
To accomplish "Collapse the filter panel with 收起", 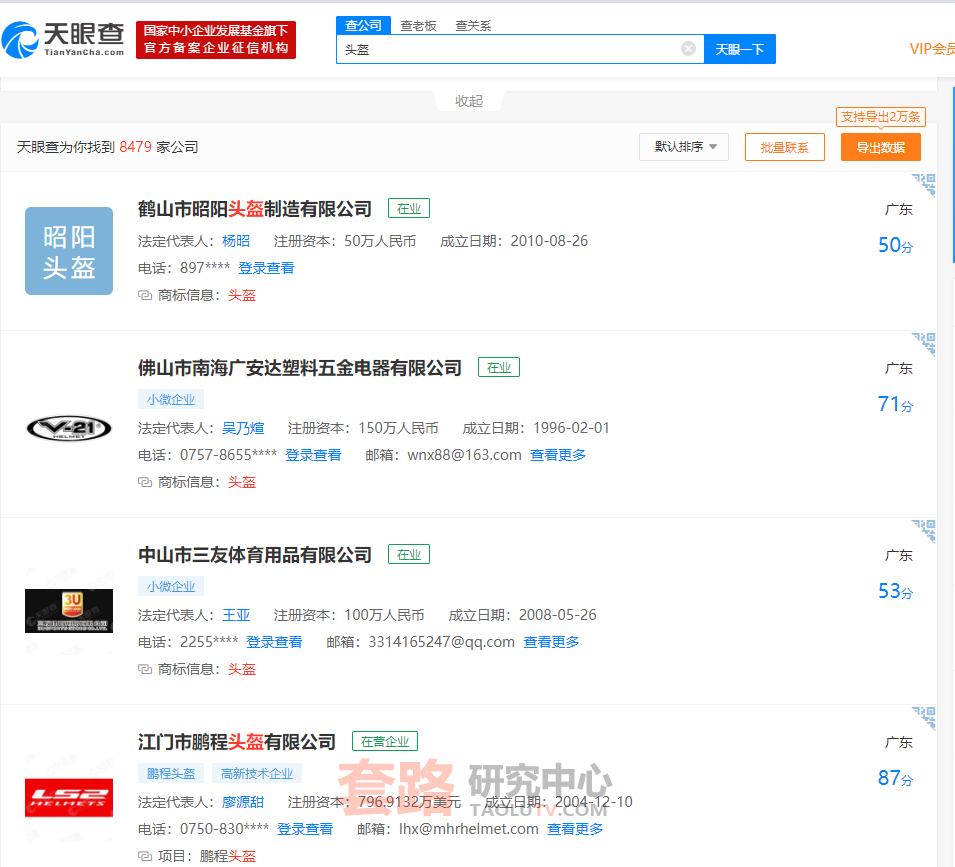I will pyautogui.click(x=469, y=101).
